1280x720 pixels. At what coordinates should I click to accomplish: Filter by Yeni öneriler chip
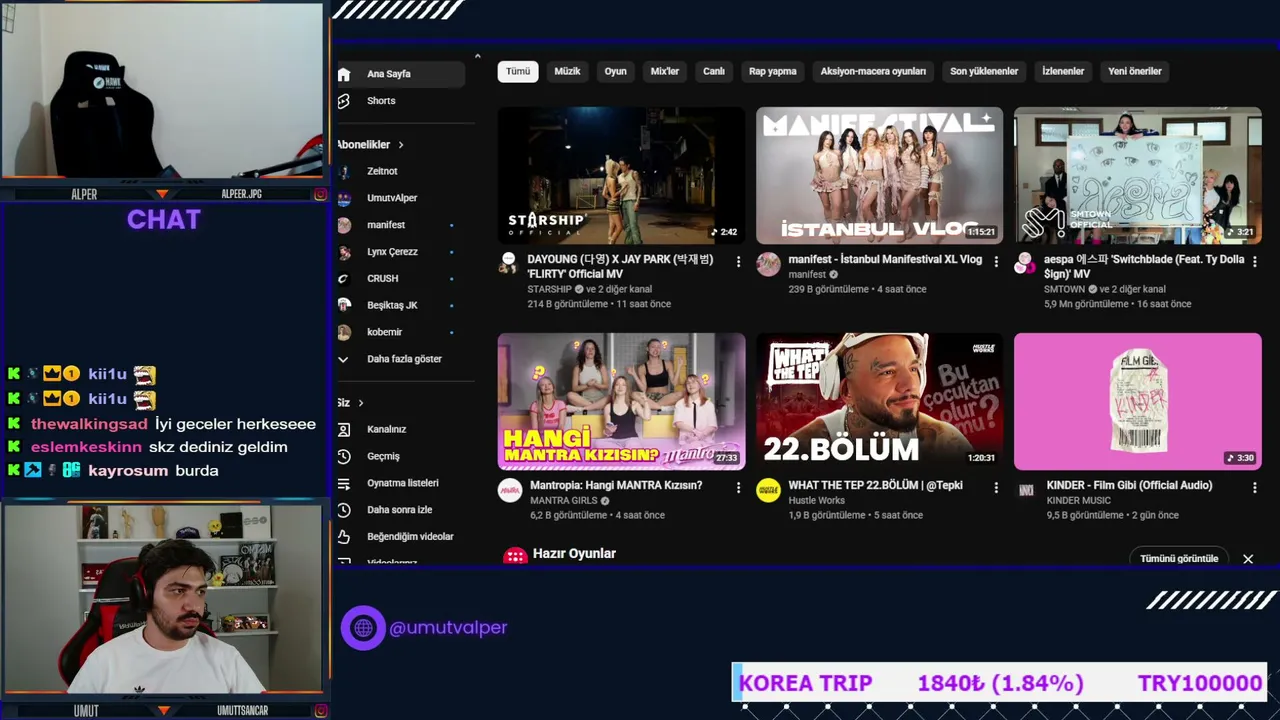[1135, 71]
